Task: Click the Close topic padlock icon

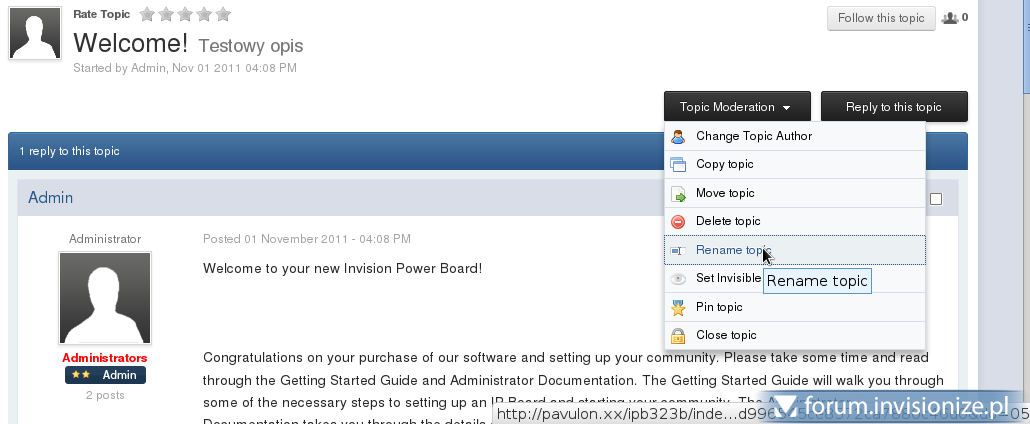Action: pos(678,335)
